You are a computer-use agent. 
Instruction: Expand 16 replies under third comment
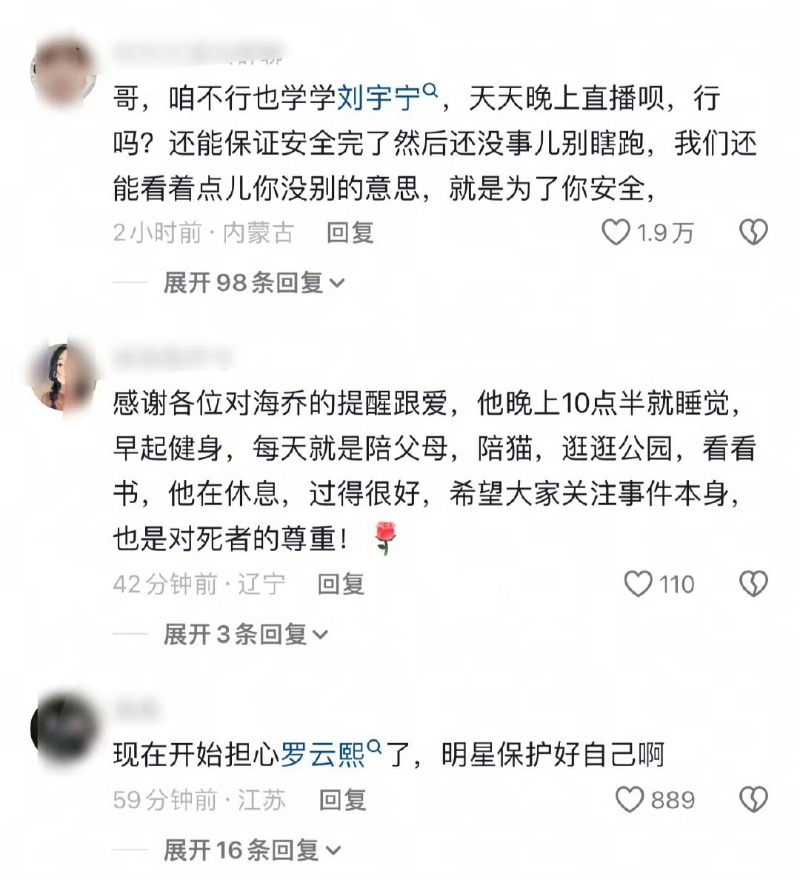point(253,850)
